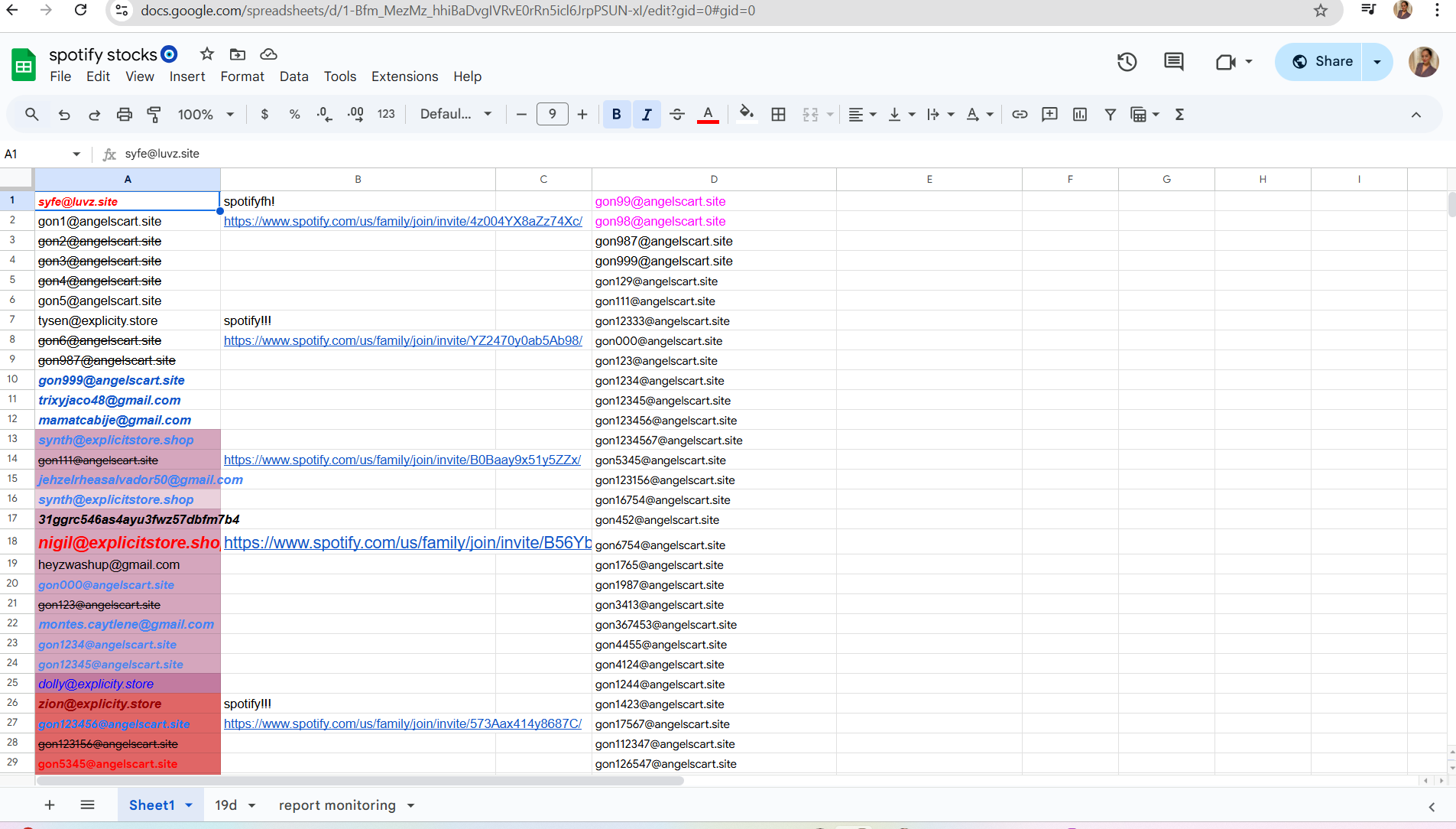Bookmark this page in the browser
This screenshot has width=1456, height=829.
1321,11
